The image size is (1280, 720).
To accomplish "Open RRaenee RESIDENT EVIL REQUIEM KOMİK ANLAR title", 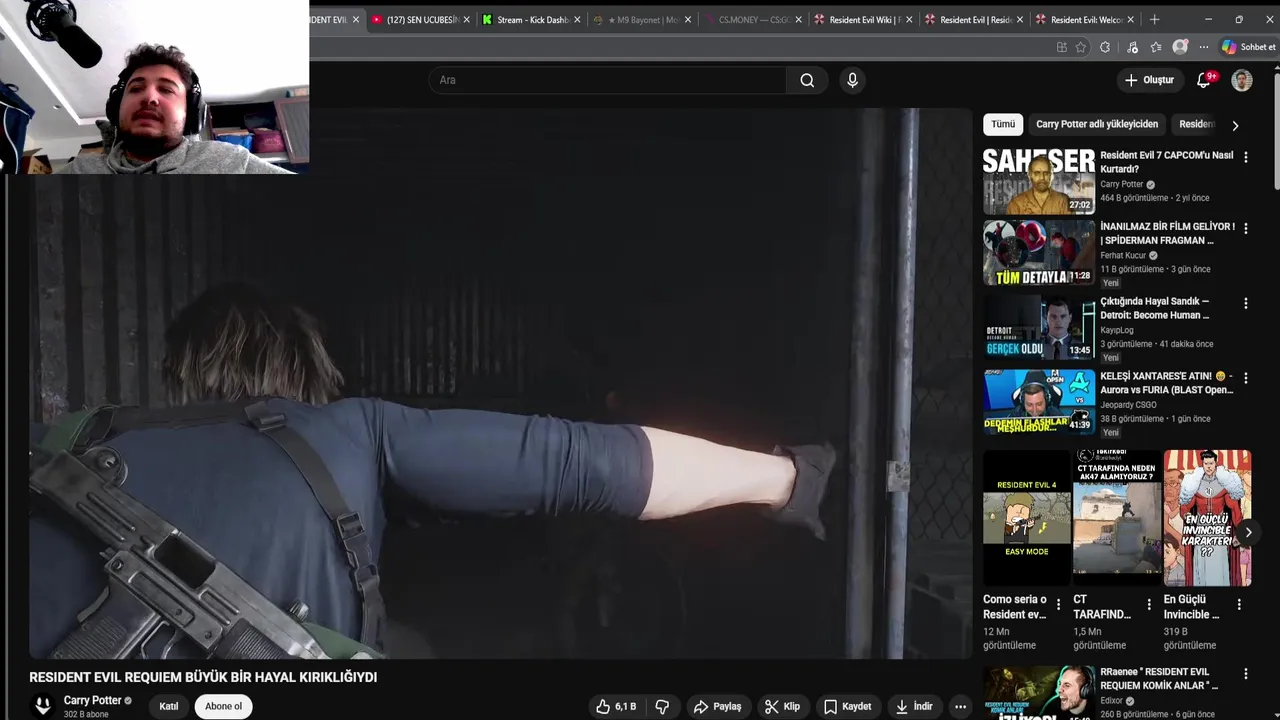I will tap(1160, 678).
